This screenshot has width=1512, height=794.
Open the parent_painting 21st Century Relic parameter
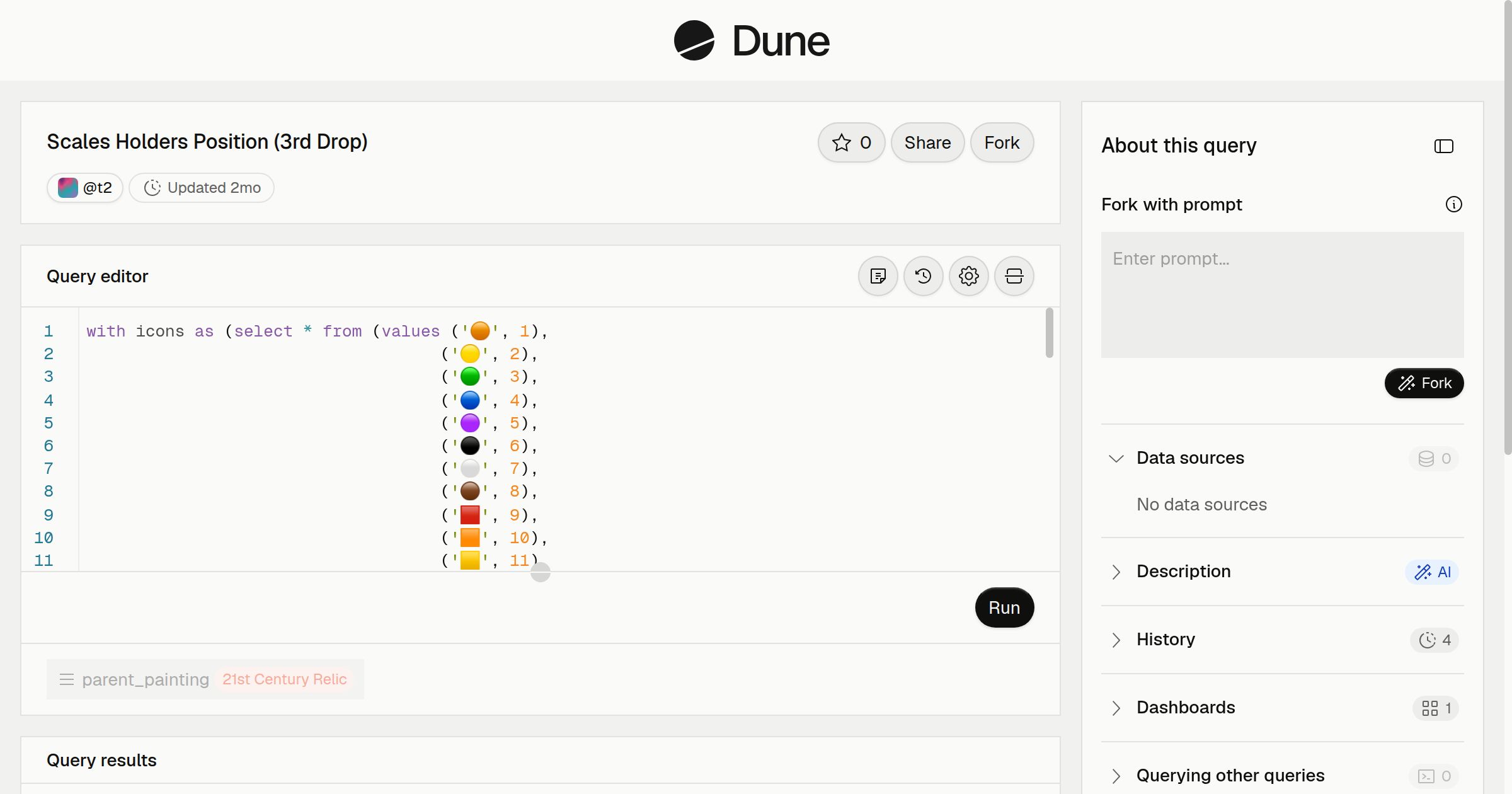point(205,679)
